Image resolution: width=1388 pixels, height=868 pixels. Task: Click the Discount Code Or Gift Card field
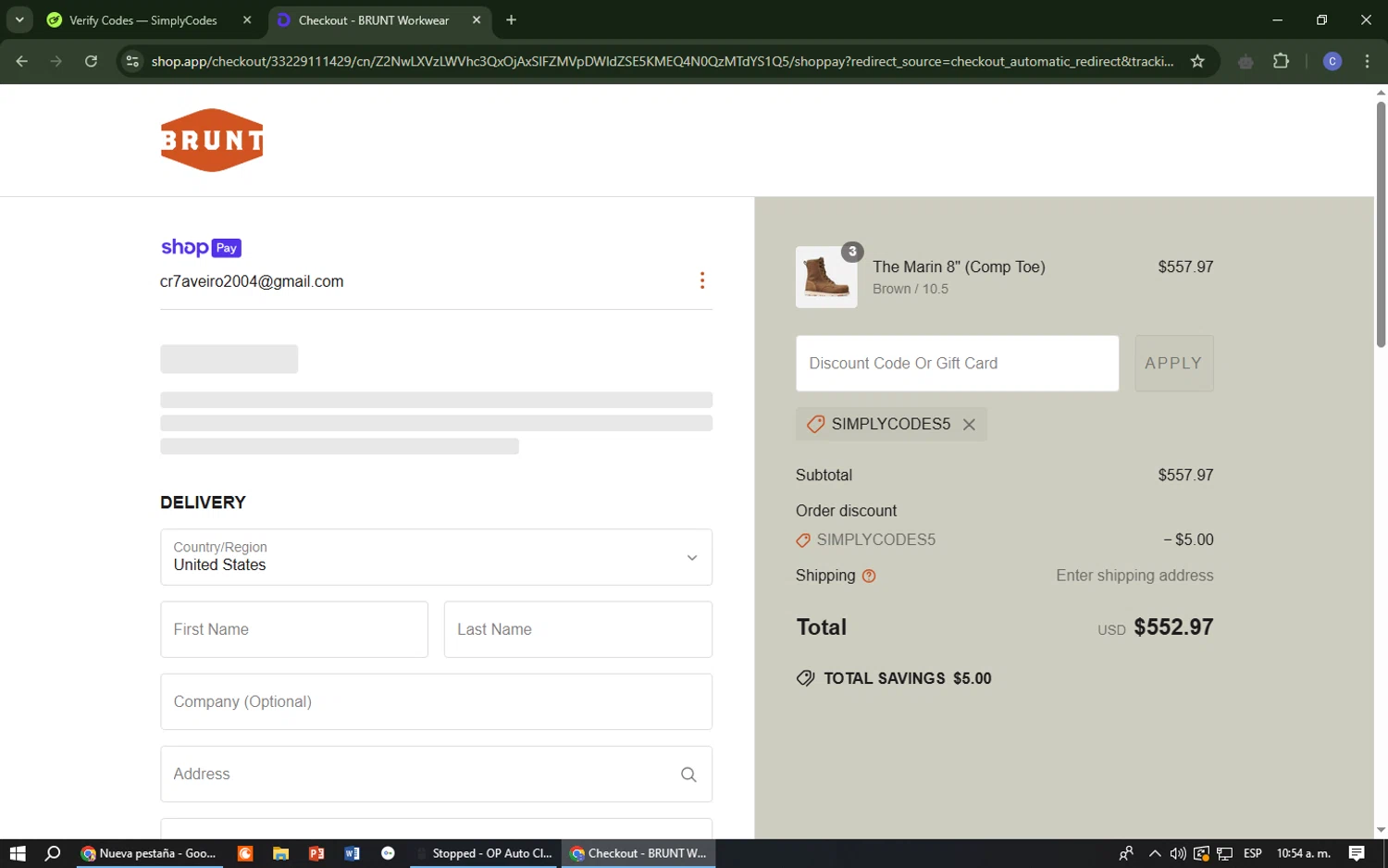tap(957, 363)
